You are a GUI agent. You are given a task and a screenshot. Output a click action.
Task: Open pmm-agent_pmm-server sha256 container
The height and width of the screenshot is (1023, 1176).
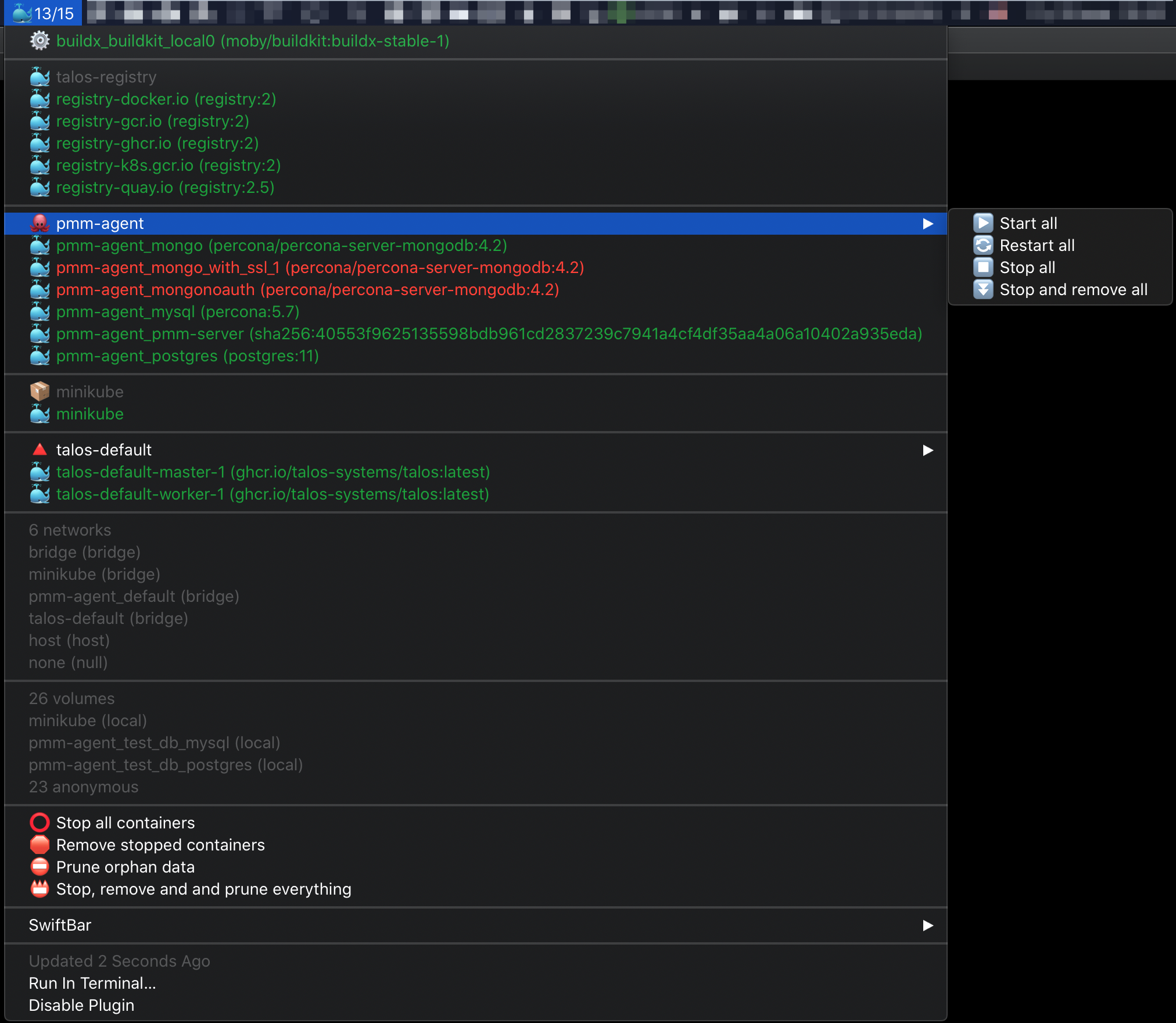click(x=476, y=334)
